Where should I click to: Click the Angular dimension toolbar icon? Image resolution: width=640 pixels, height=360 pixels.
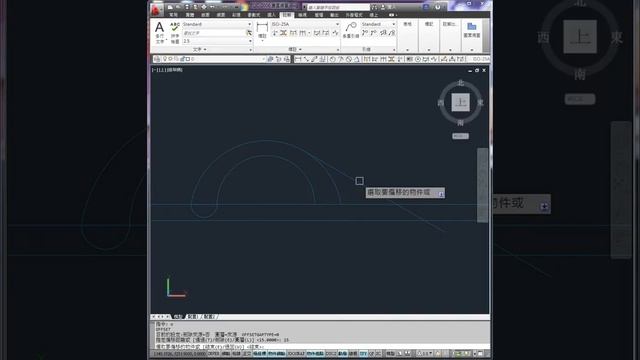click(x=357, y=59)
